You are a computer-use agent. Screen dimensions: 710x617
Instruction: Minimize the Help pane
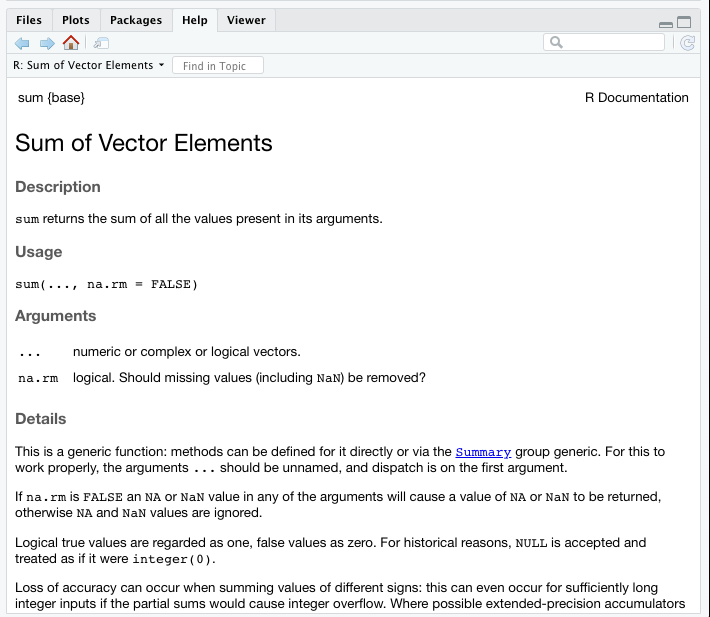[666, 23]
